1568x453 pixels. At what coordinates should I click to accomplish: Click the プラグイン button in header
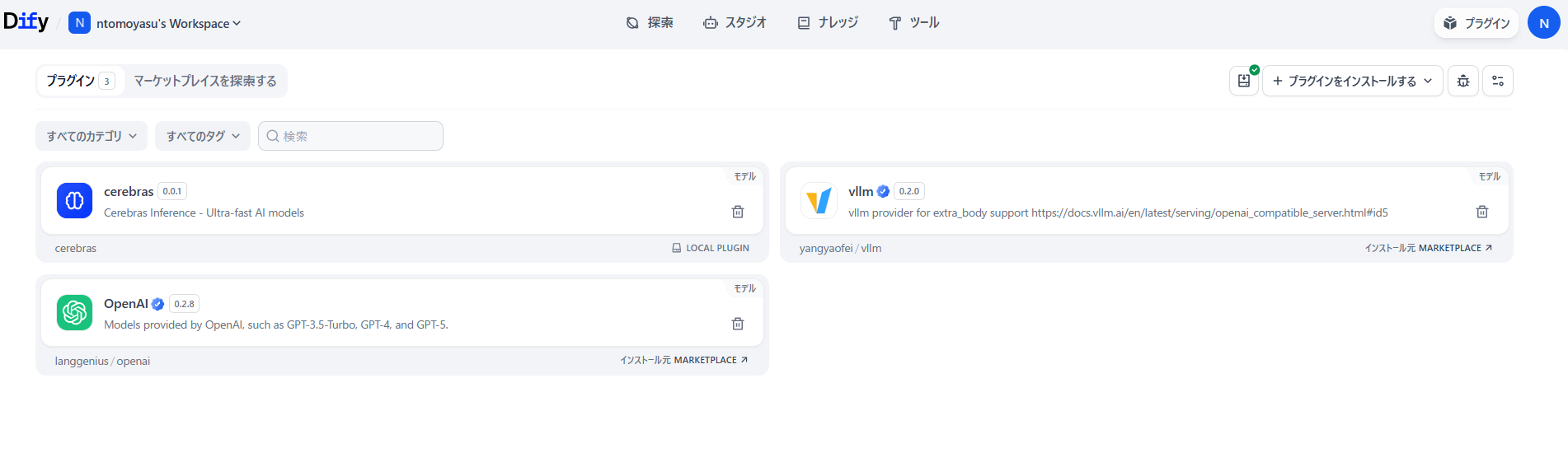(x=1476, y=23)
